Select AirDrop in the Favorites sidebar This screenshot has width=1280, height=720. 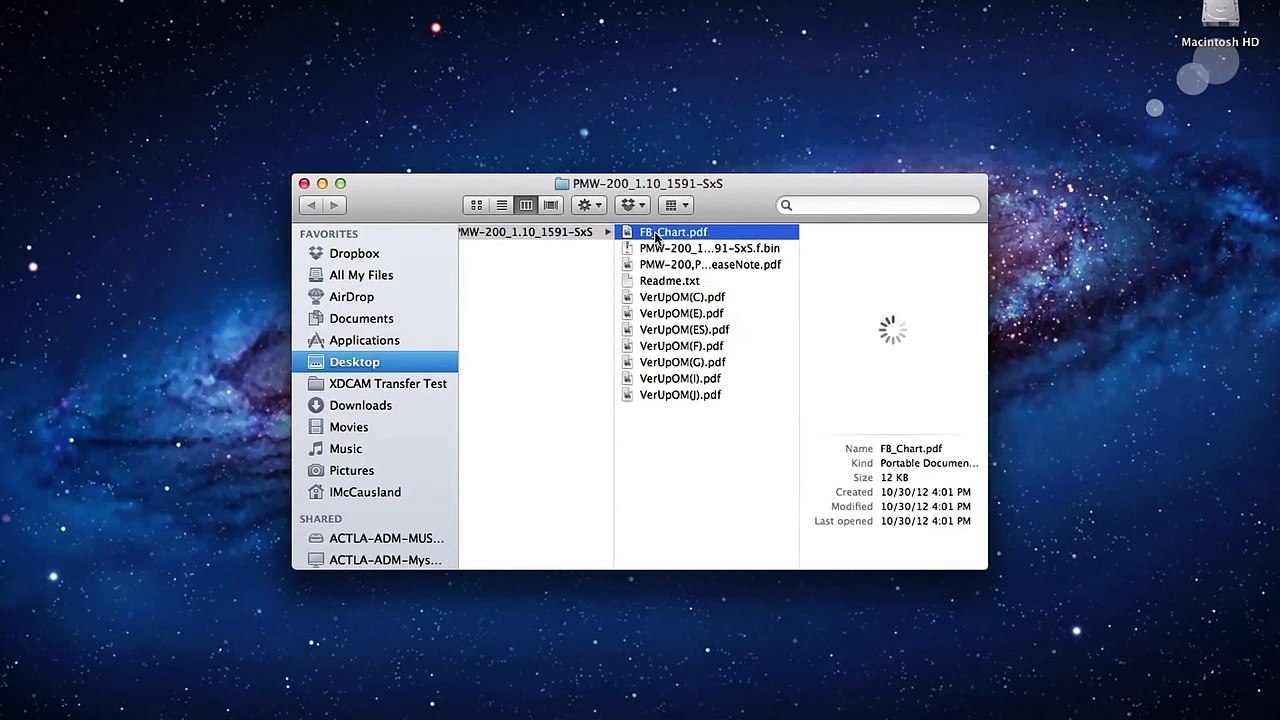[351, 297]
